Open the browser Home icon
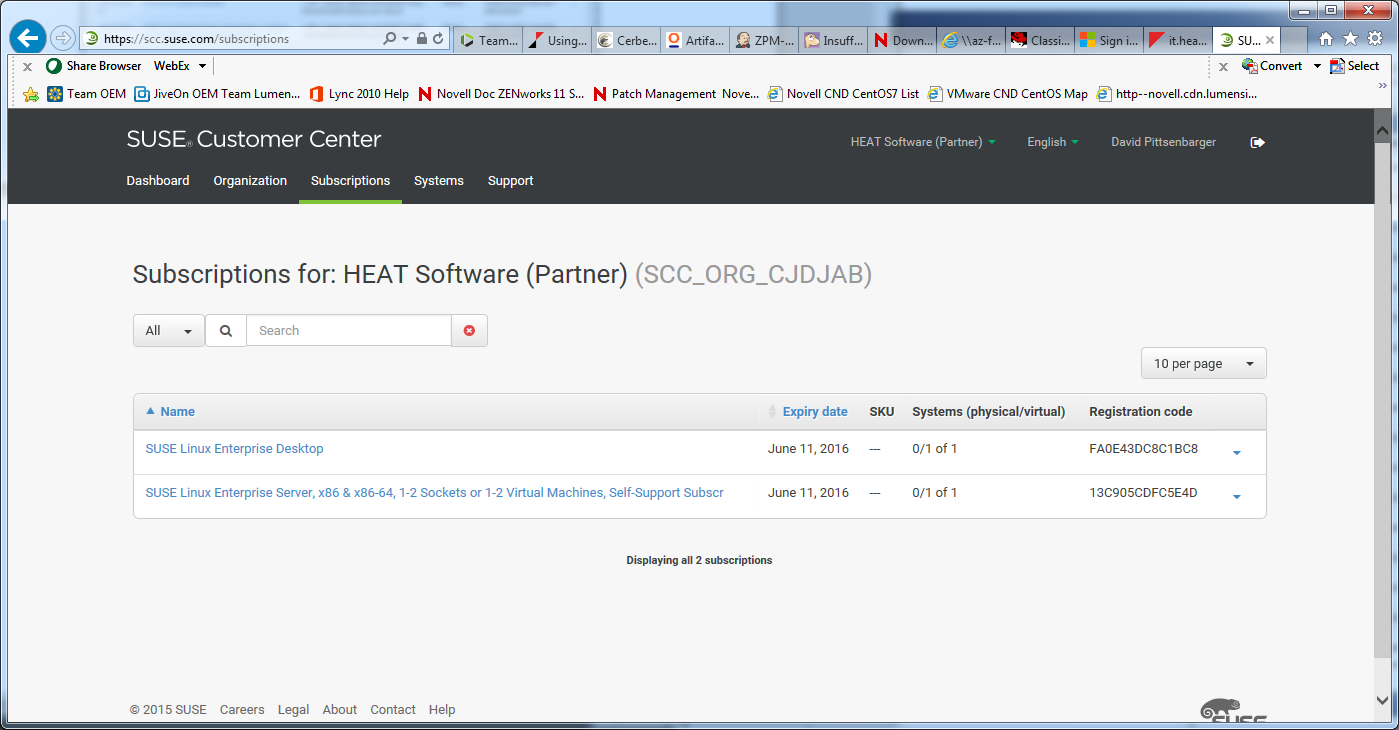The width and height of the screenshot is (1399, 730). [1326, 39]
